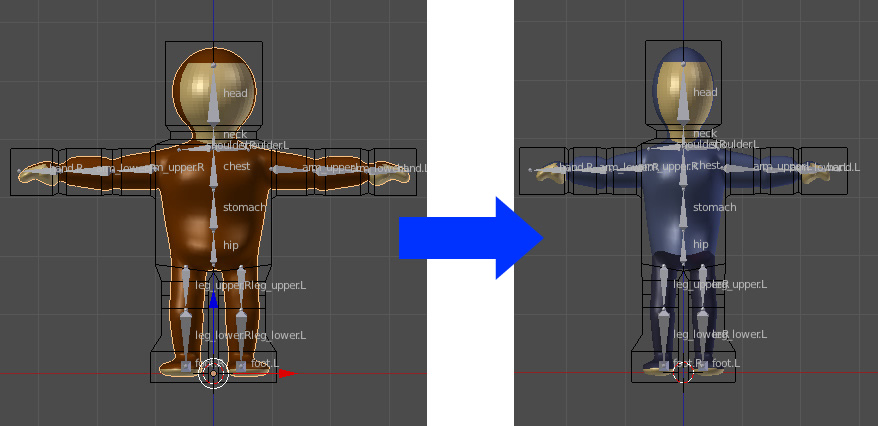878x426 pixels.
Task: Click the 3D cursor under the blue-suited character
Action: (683, 372)
